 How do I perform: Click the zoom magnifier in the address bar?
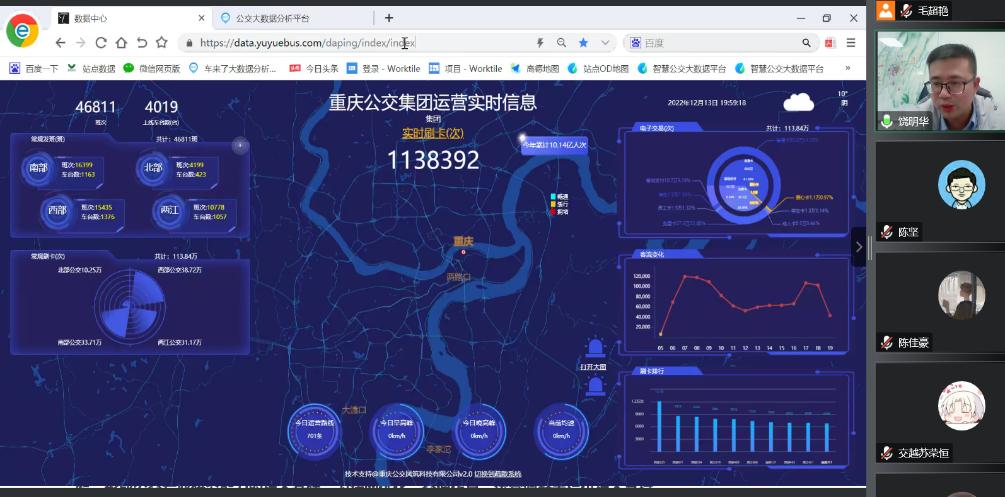coord(561,43)
